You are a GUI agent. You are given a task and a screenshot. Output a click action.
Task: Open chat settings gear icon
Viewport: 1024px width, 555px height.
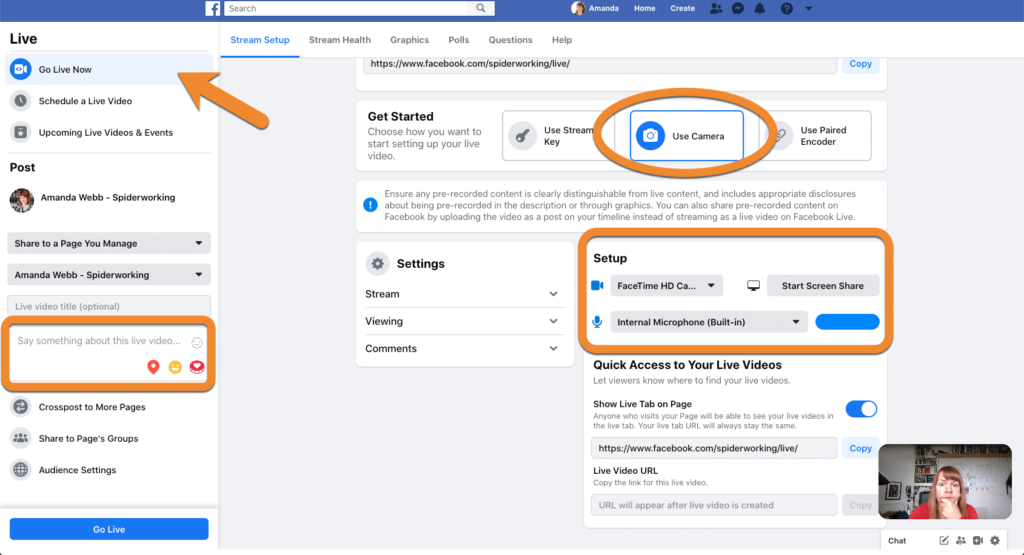point(995,540)
